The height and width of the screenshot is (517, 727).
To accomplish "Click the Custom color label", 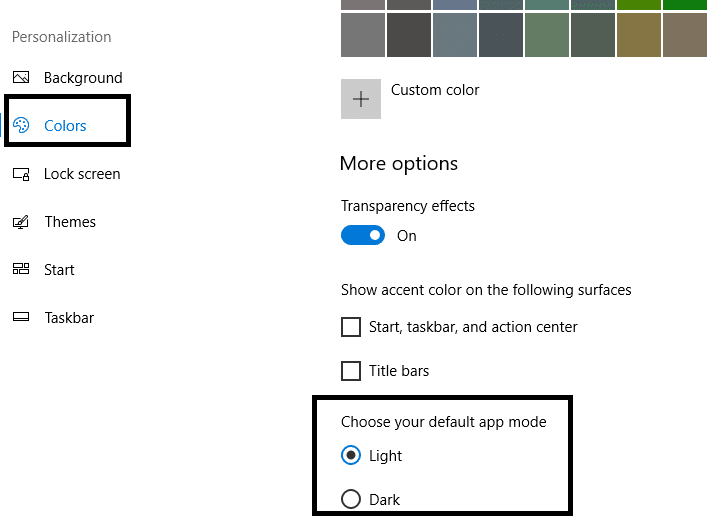I will pos(435,90).
